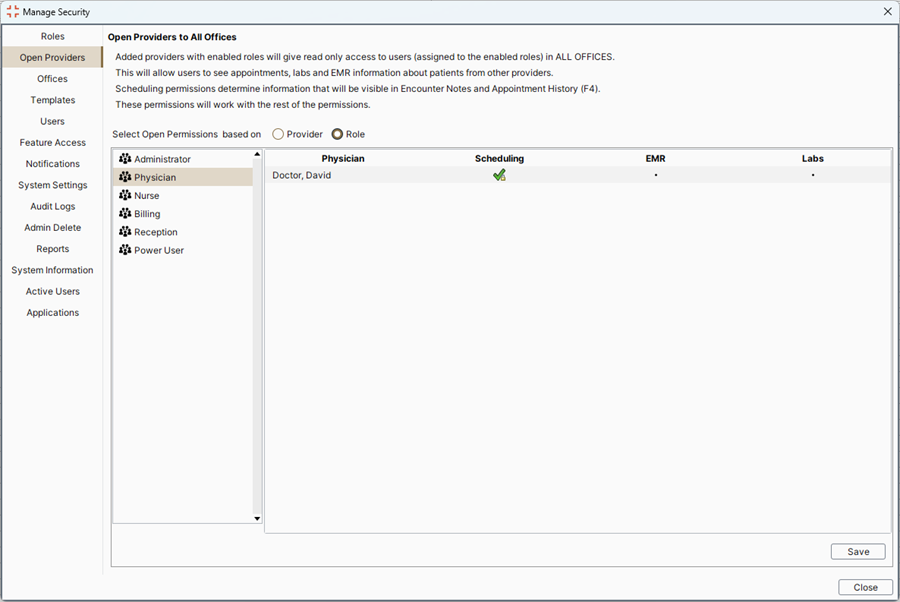The image size is (900, 602).
Task: Click the Administrator role group icon
Action: pos(125,159)
